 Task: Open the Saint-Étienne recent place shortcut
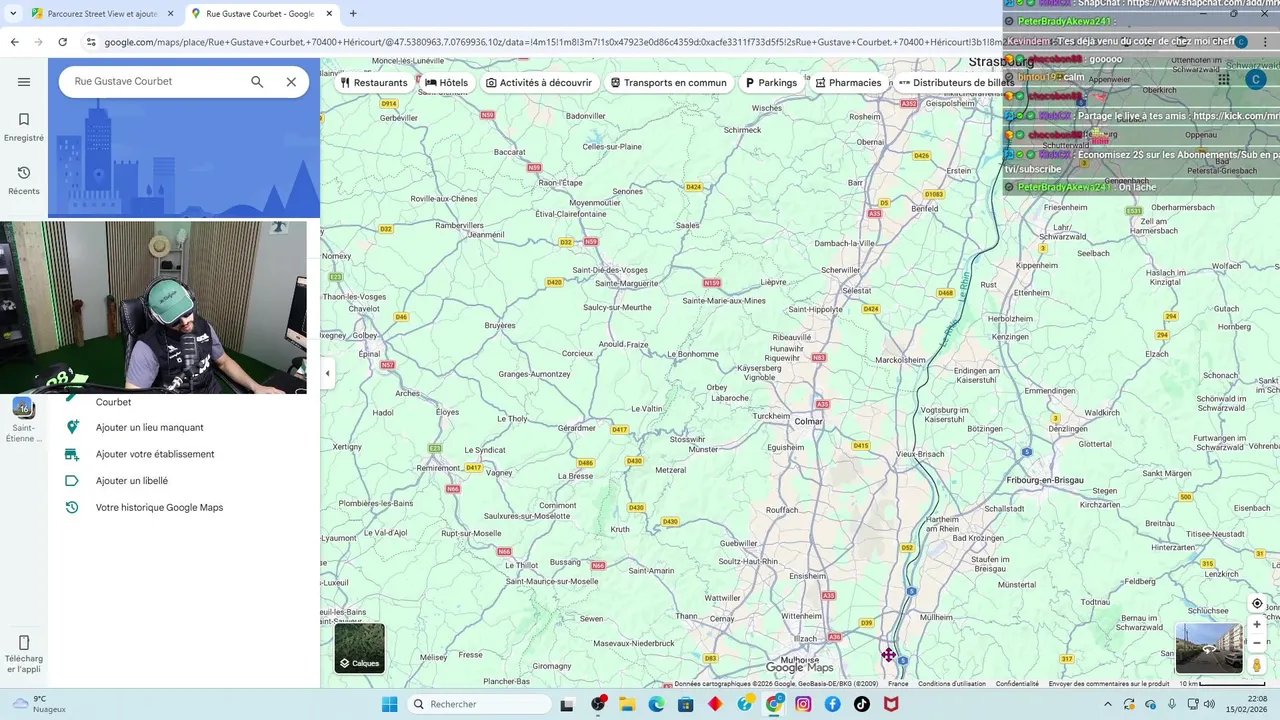[x=23, y=420]
